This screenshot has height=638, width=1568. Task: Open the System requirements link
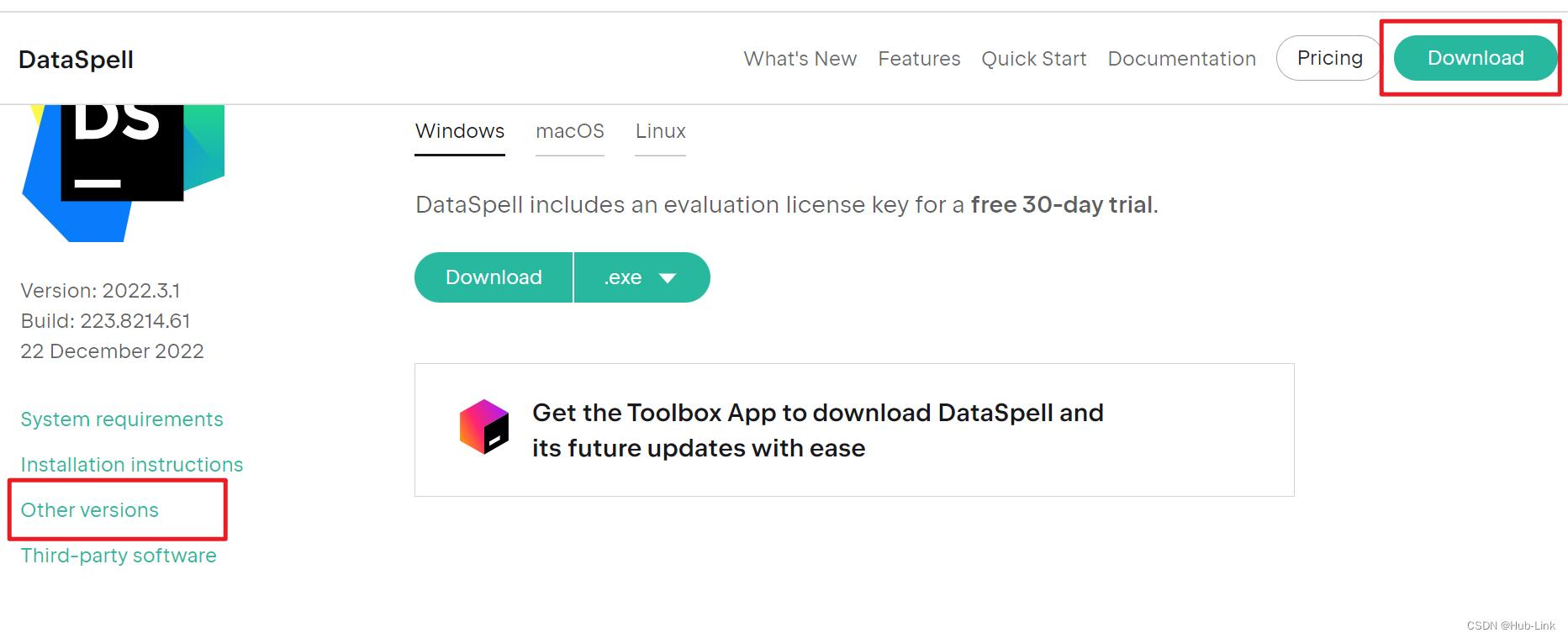pos(122,419)
